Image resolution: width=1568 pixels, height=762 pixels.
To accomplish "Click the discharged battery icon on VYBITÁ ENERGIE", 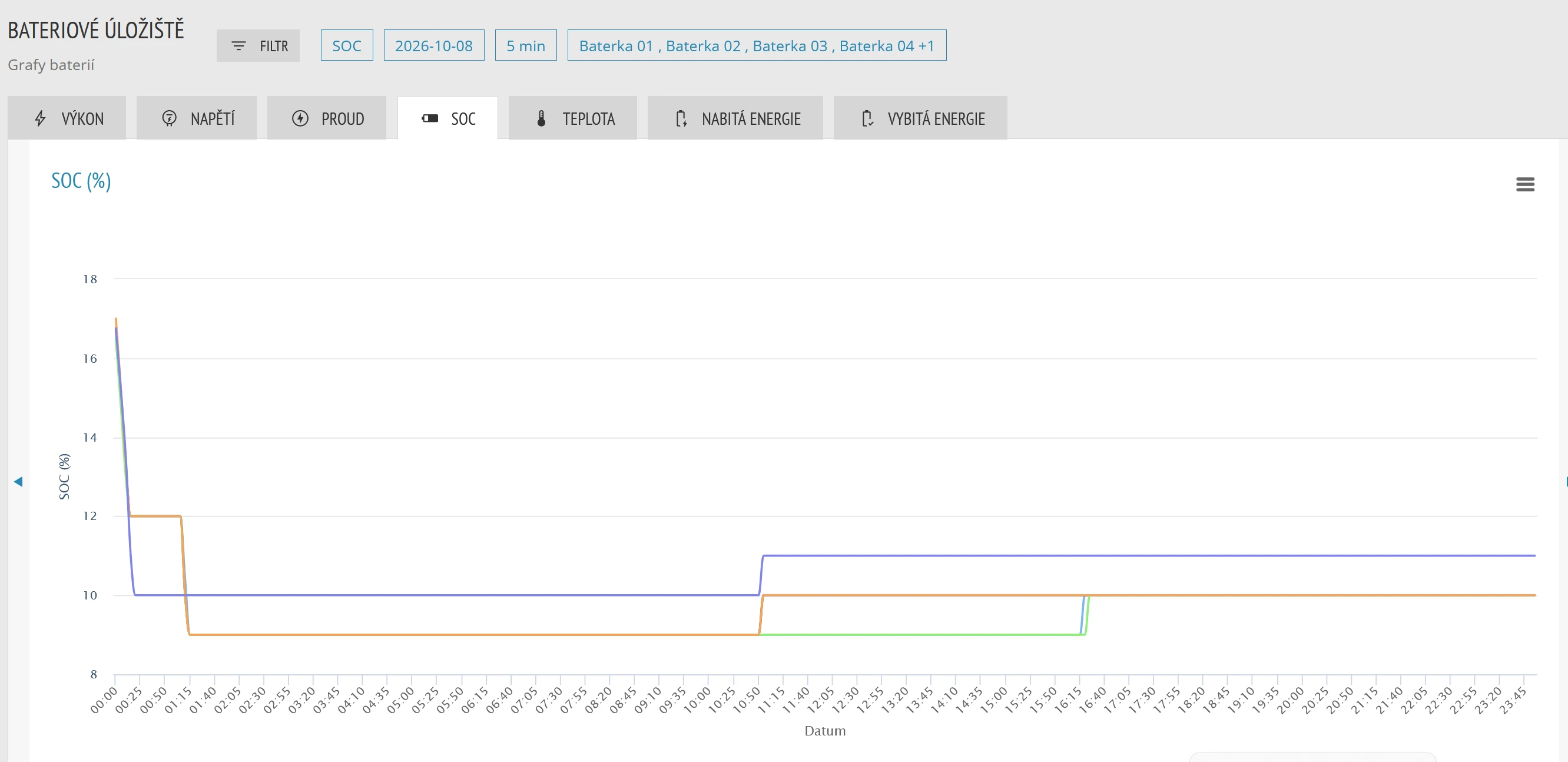I will coord(867,118).
